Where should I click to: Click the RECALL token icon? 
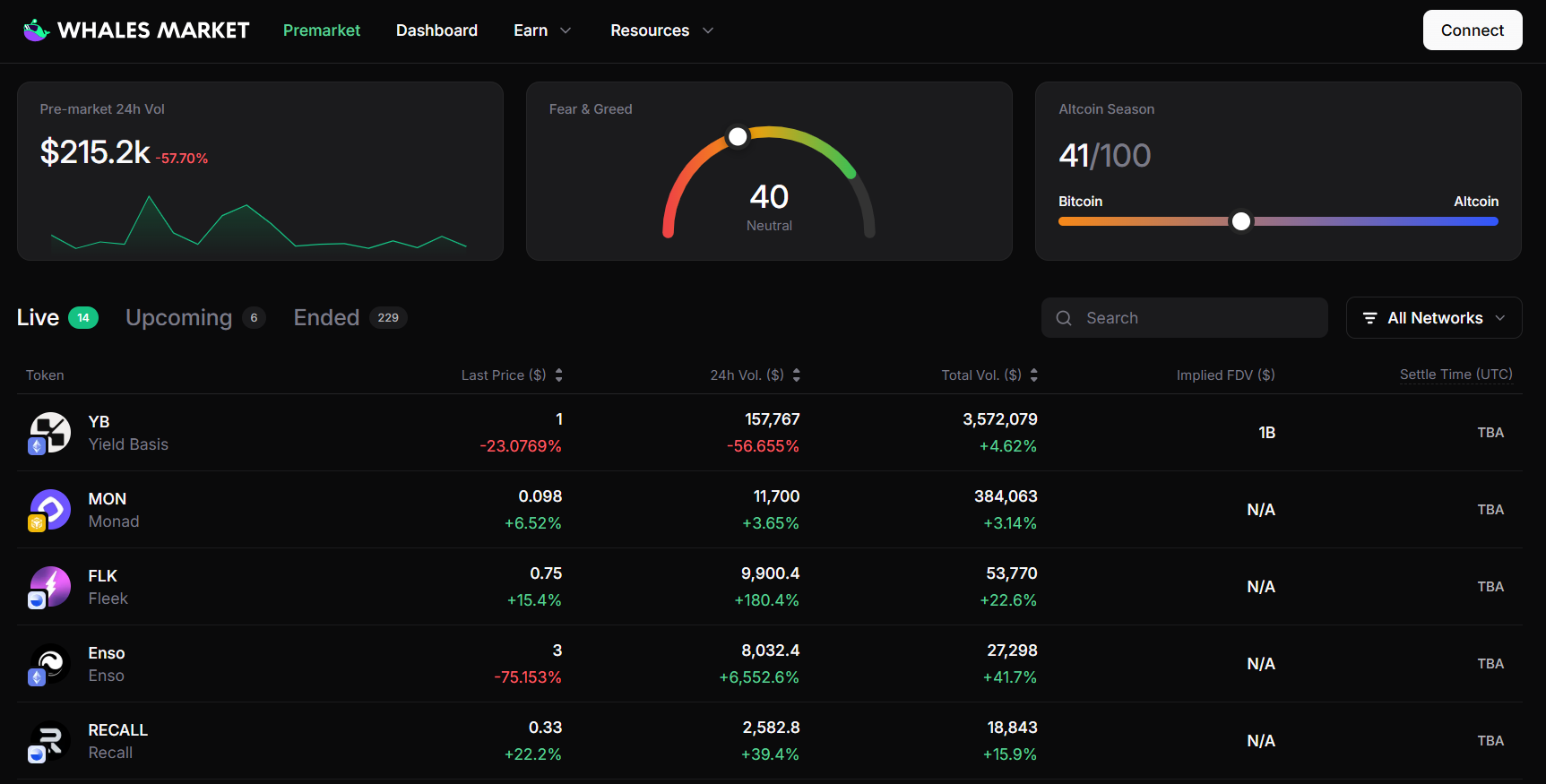tap(50, 741)
